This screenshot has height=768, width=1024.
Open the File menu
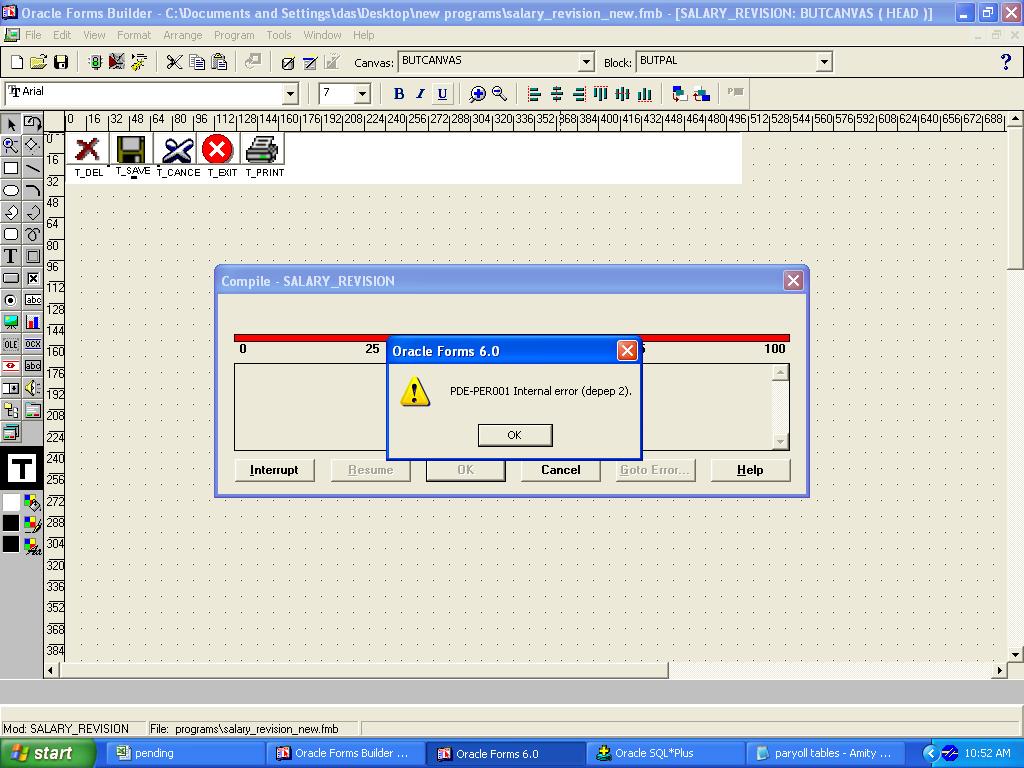coord(33,35)
